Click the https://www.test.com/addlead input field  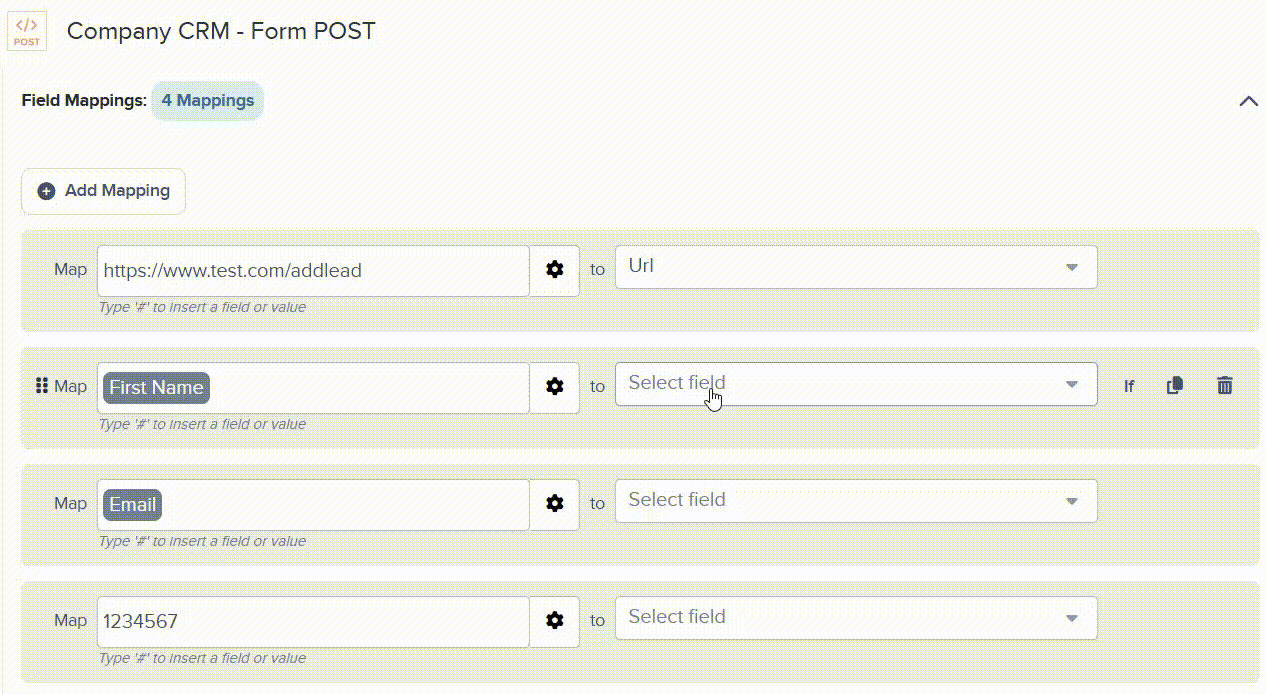tap(313, 271)
